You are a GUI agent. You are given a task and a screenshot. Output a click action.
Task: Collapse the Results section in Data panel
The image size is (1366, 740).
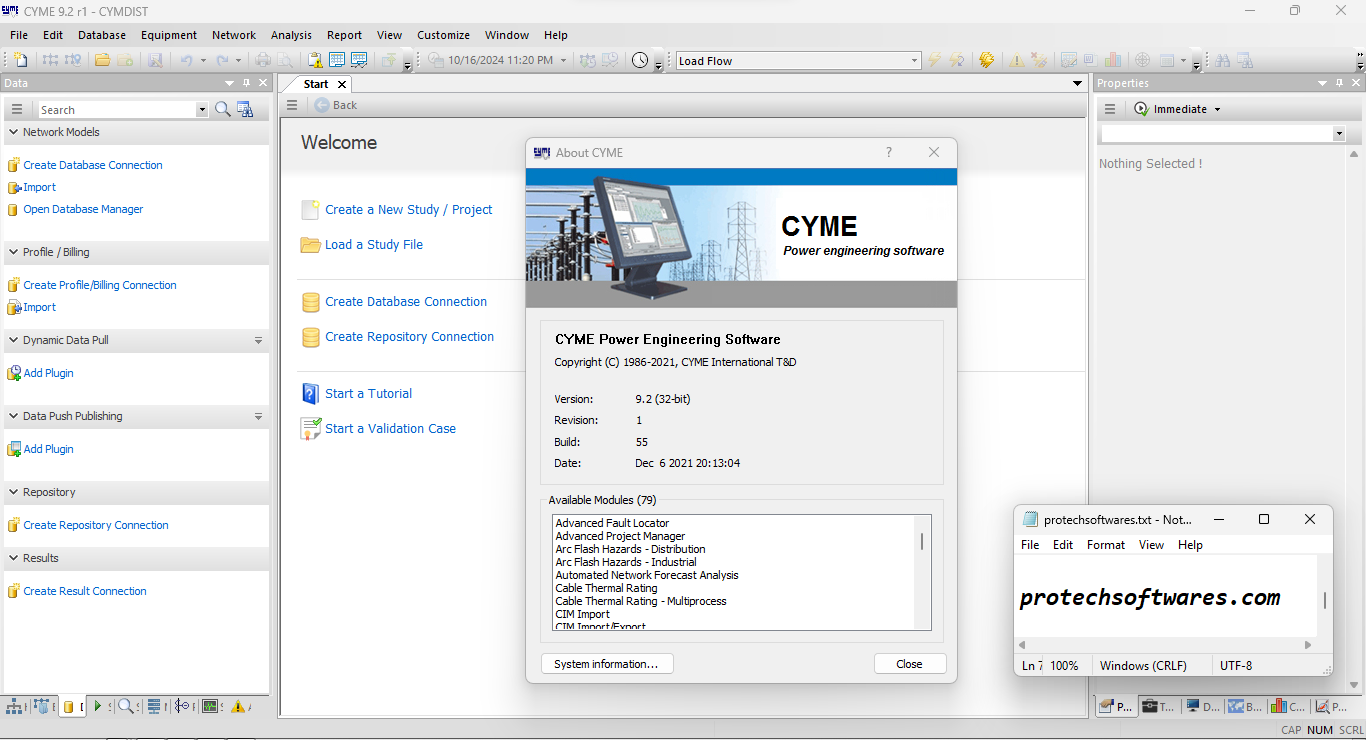(x=13, y=558)
